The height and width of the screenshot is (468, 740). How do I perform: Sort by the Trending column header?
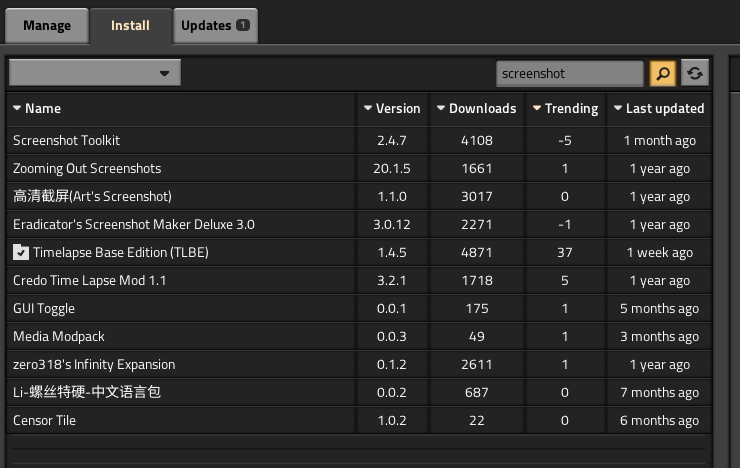pyautogui.click(x=565, y=109)
